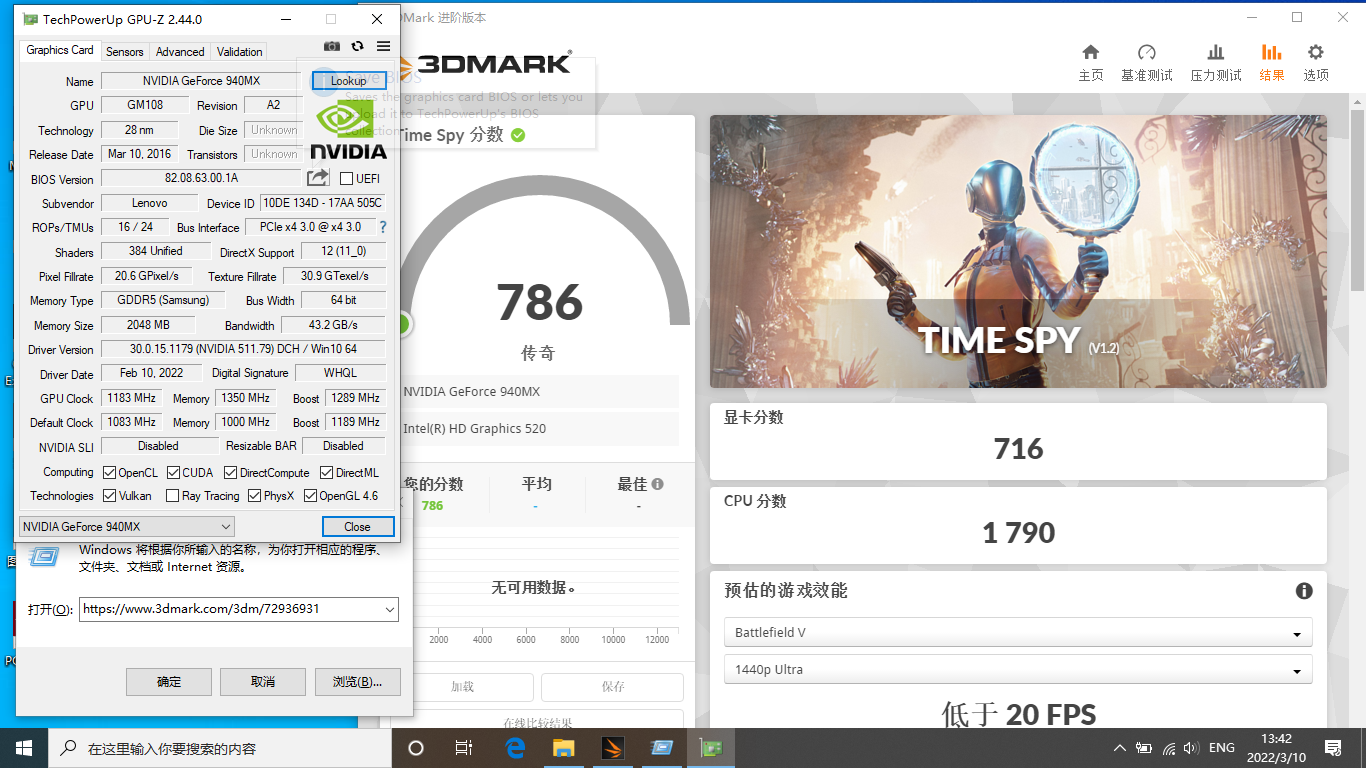
Task: Open the notification center icon
Action: (1332, 747)
